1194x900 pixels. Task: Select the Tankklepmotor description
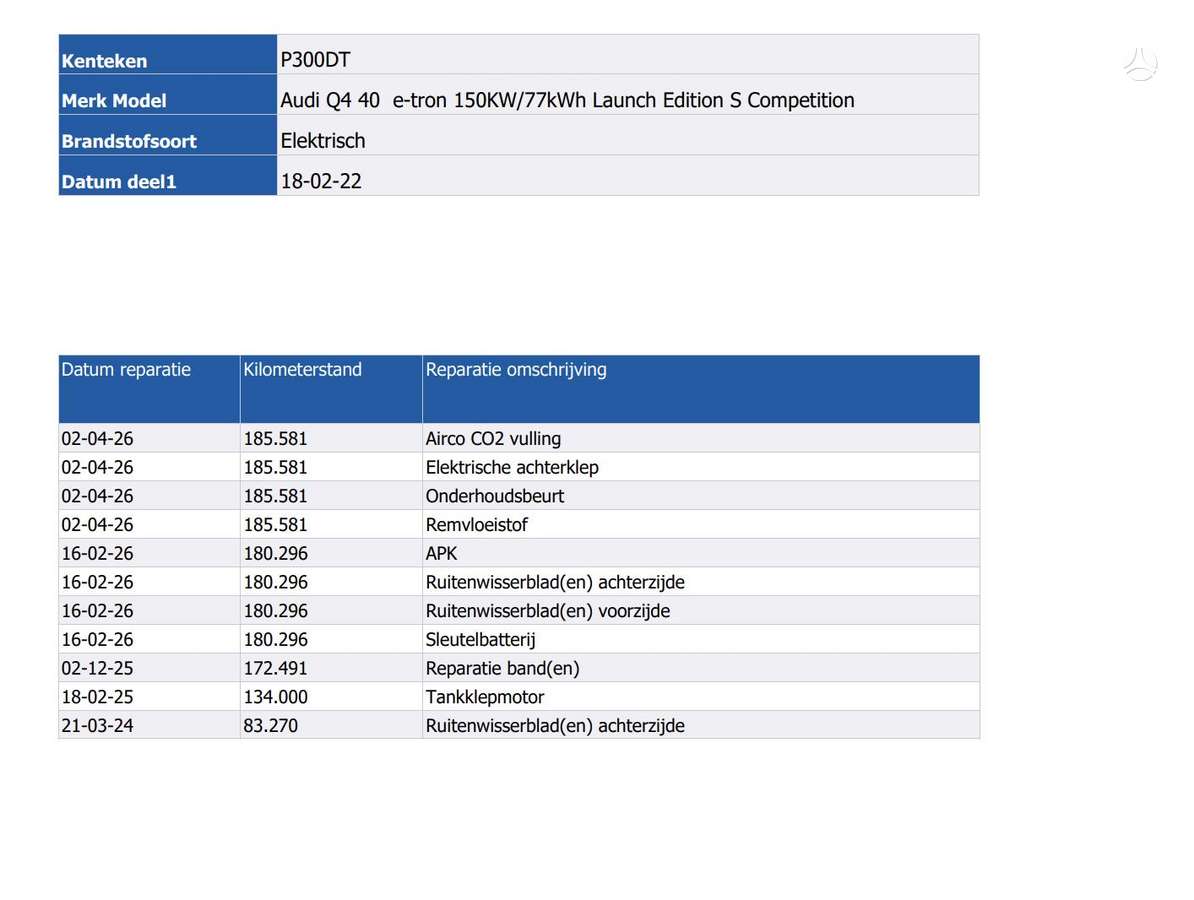tap(484, 697)
